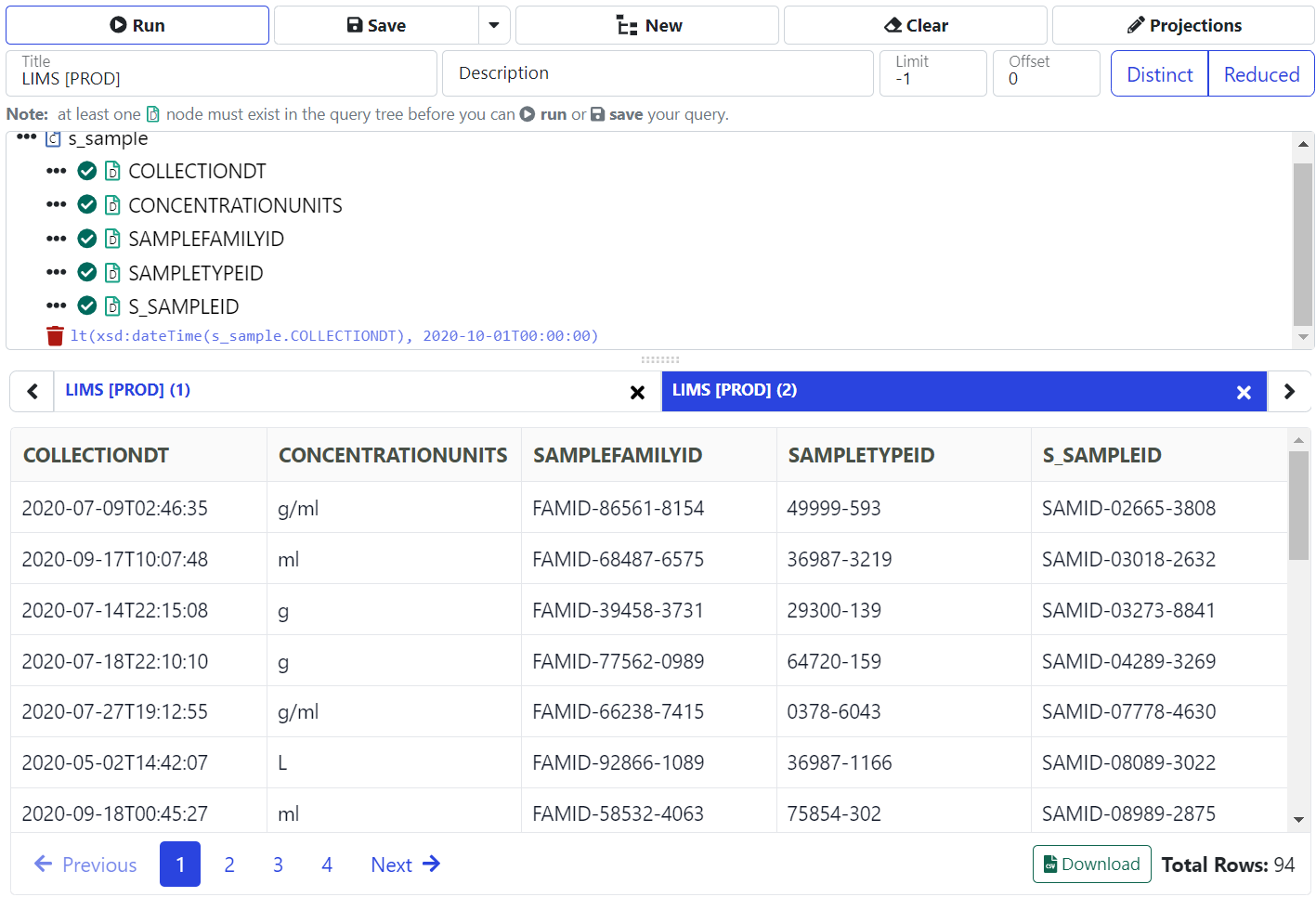
Task: Toggle the Reduced option
Action: 1260,74
